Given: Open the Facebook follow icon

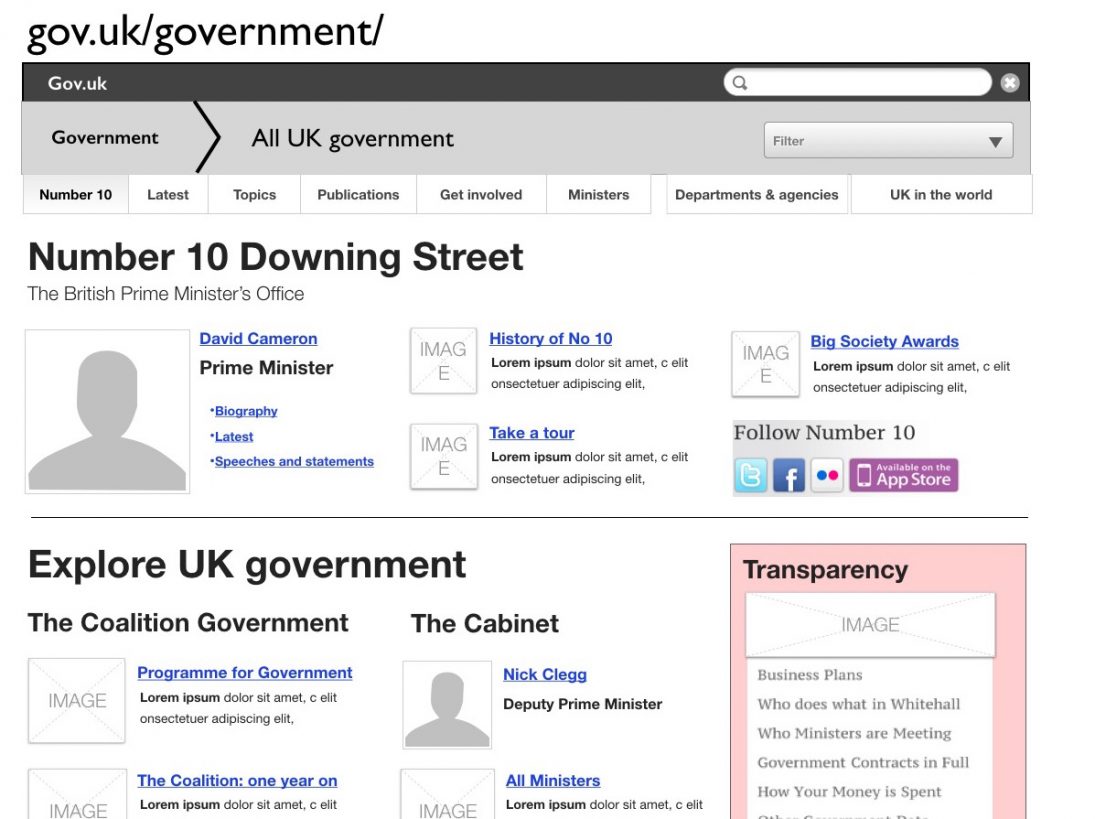Looking at the screenshot, I should click(x=789, y=475).
